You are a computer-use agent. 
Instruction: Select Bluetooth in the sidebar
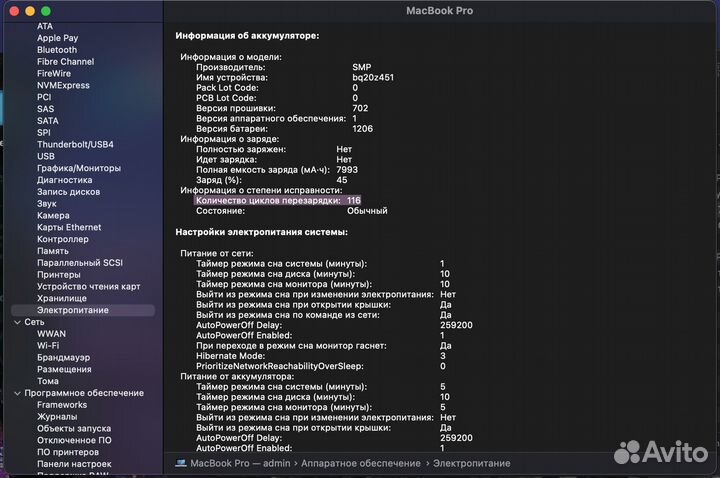(57, 50)
